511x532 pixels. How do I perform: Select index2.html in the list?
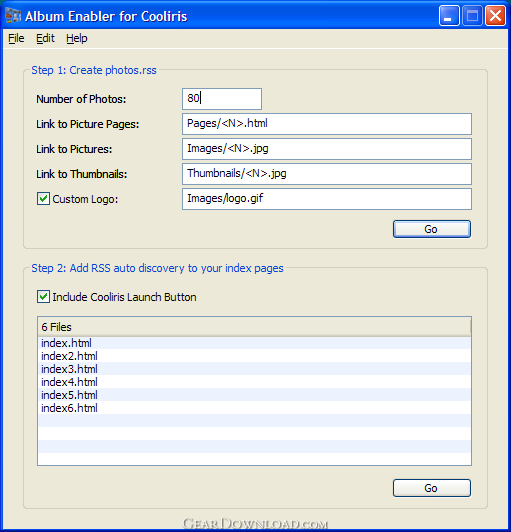(x=254, y=356)
